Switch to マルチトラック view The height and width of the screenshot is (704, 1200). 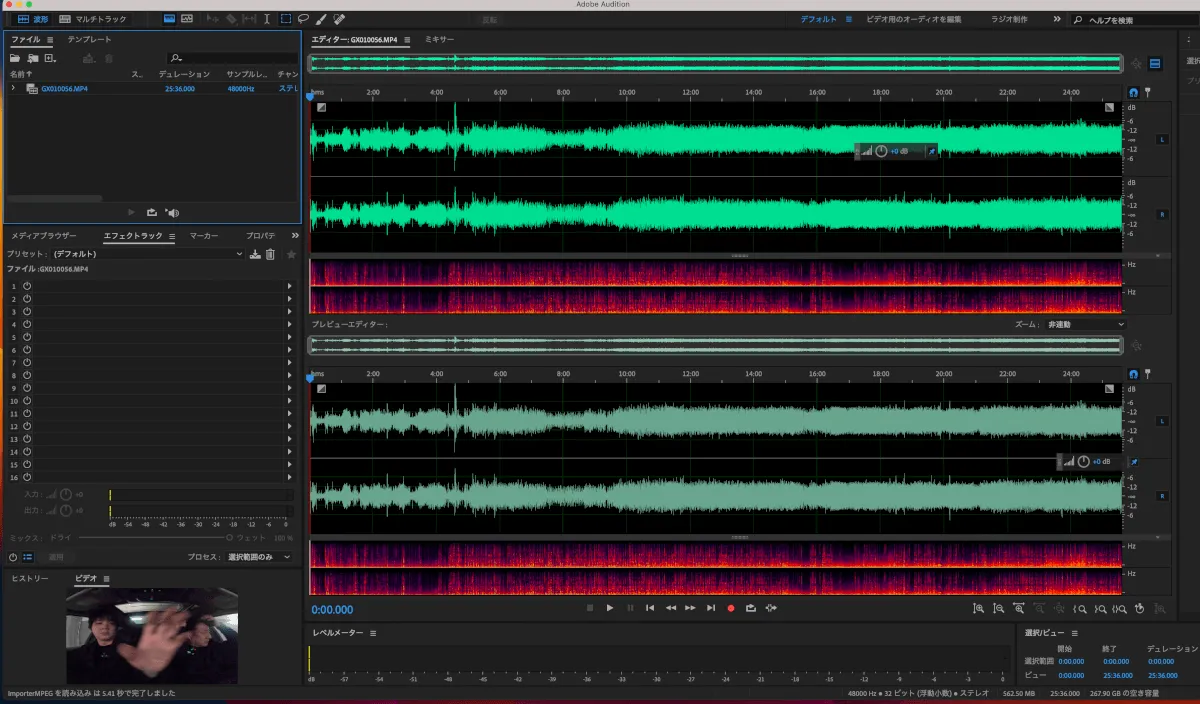tap(93, 19)
